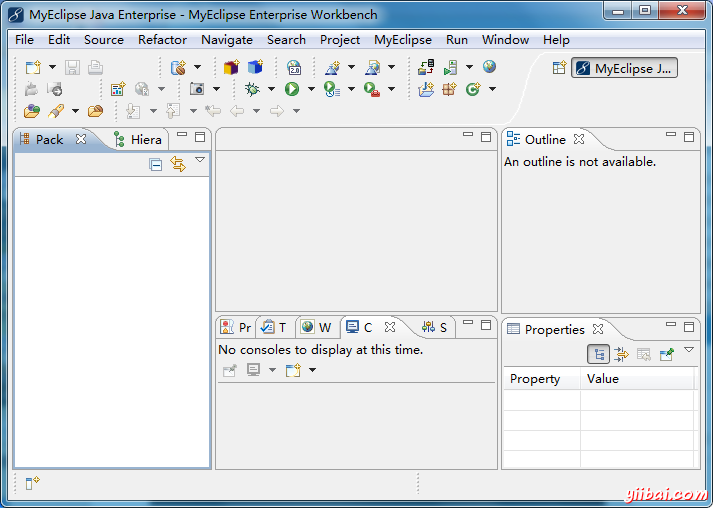Click the New wizard icon in the toolbar
Screen dimensions: 713x508
point(33,67)
